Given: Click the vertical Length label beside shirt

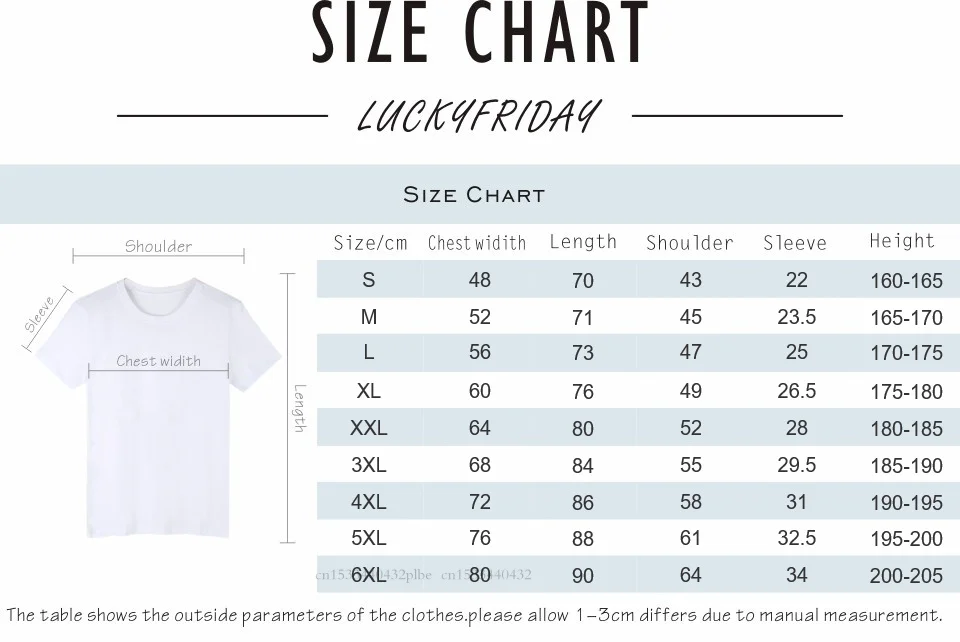Looking at the screenshot, I should pos(299,408).
